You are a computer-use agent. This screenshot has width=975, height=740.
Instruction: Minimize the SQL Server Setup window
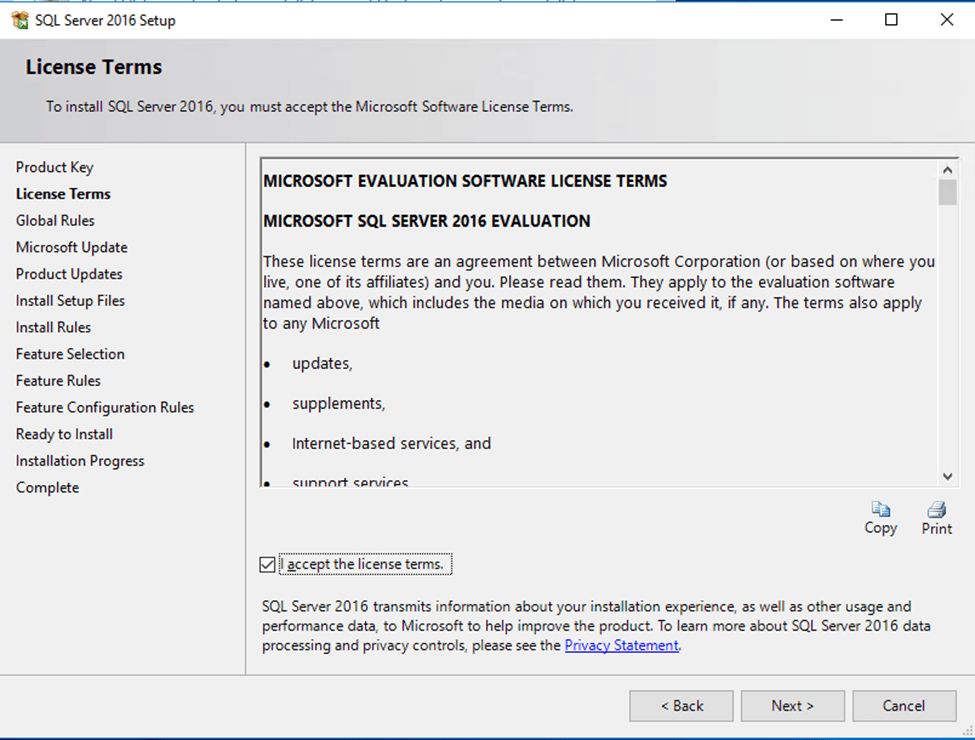point(835,20)
